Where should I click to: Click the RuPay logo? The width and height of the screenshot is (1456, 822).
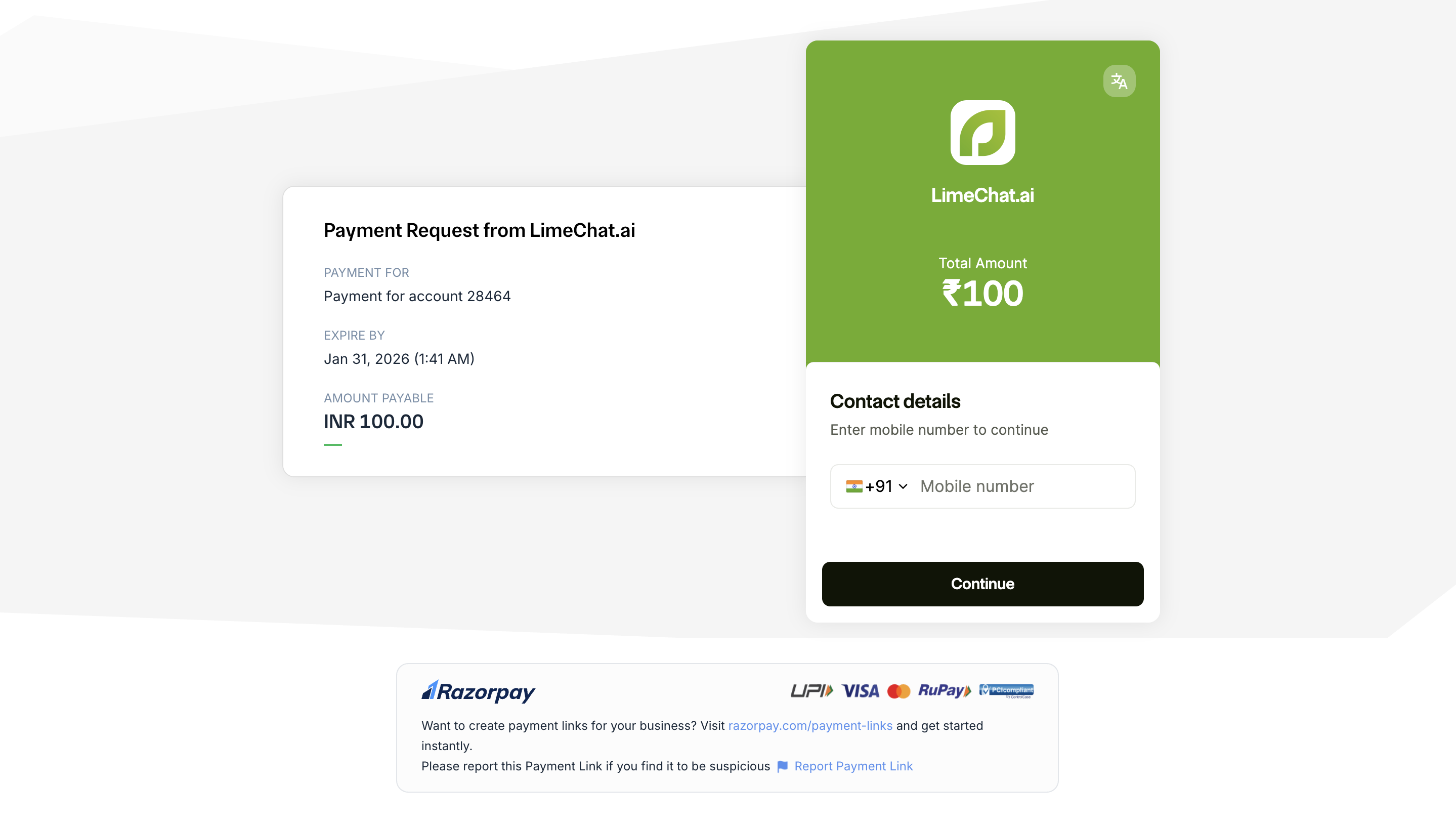click(944, 690)
